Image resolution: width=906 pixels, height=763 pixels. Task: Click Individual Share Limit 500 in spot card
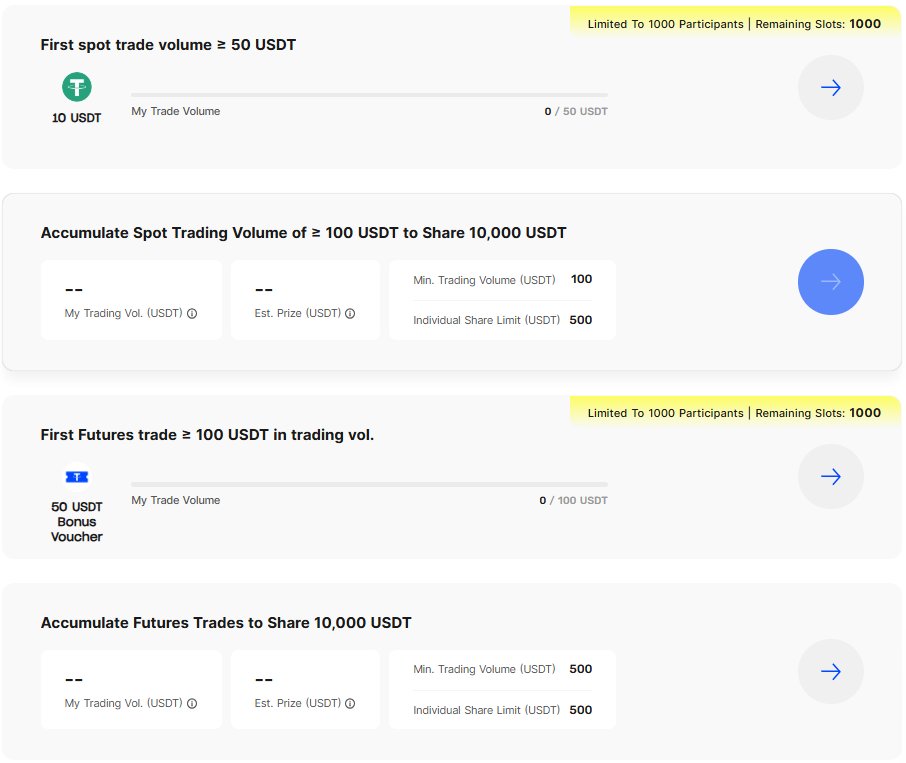581,320
